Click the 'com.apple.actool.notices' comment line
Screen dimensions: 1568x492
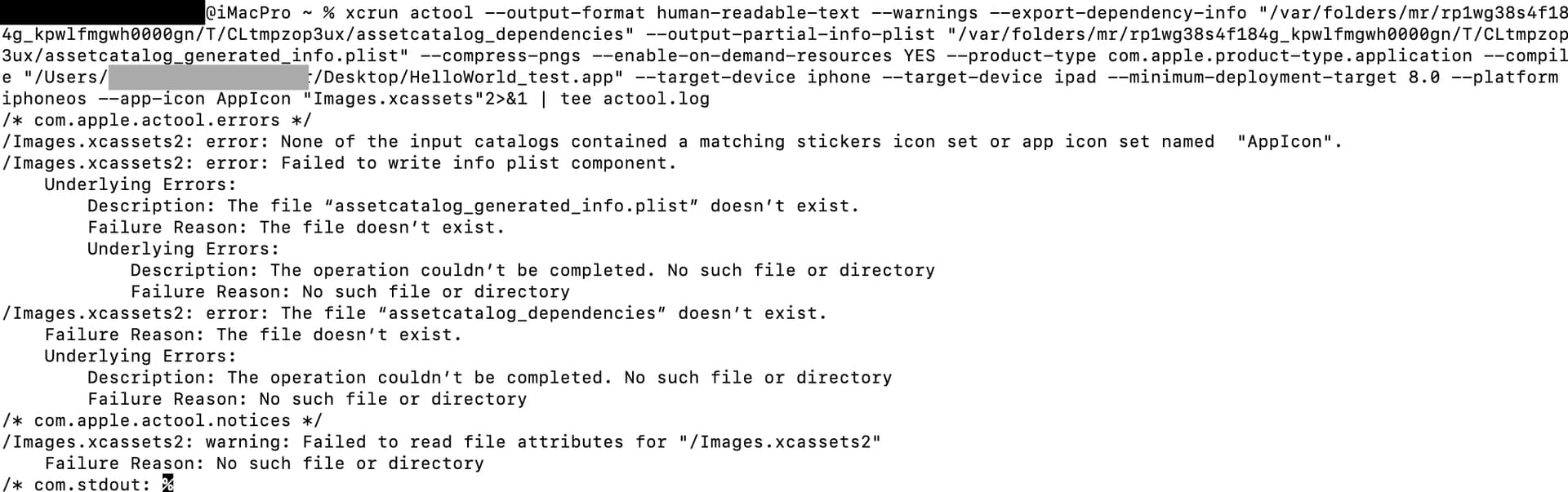(x=163, y=420)
